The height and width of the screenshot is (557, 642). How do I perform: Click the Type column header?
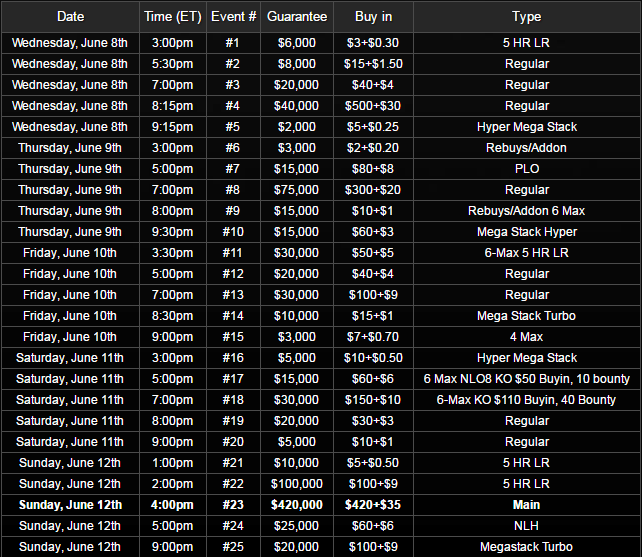pyautogui.click(x=526, y=16)
